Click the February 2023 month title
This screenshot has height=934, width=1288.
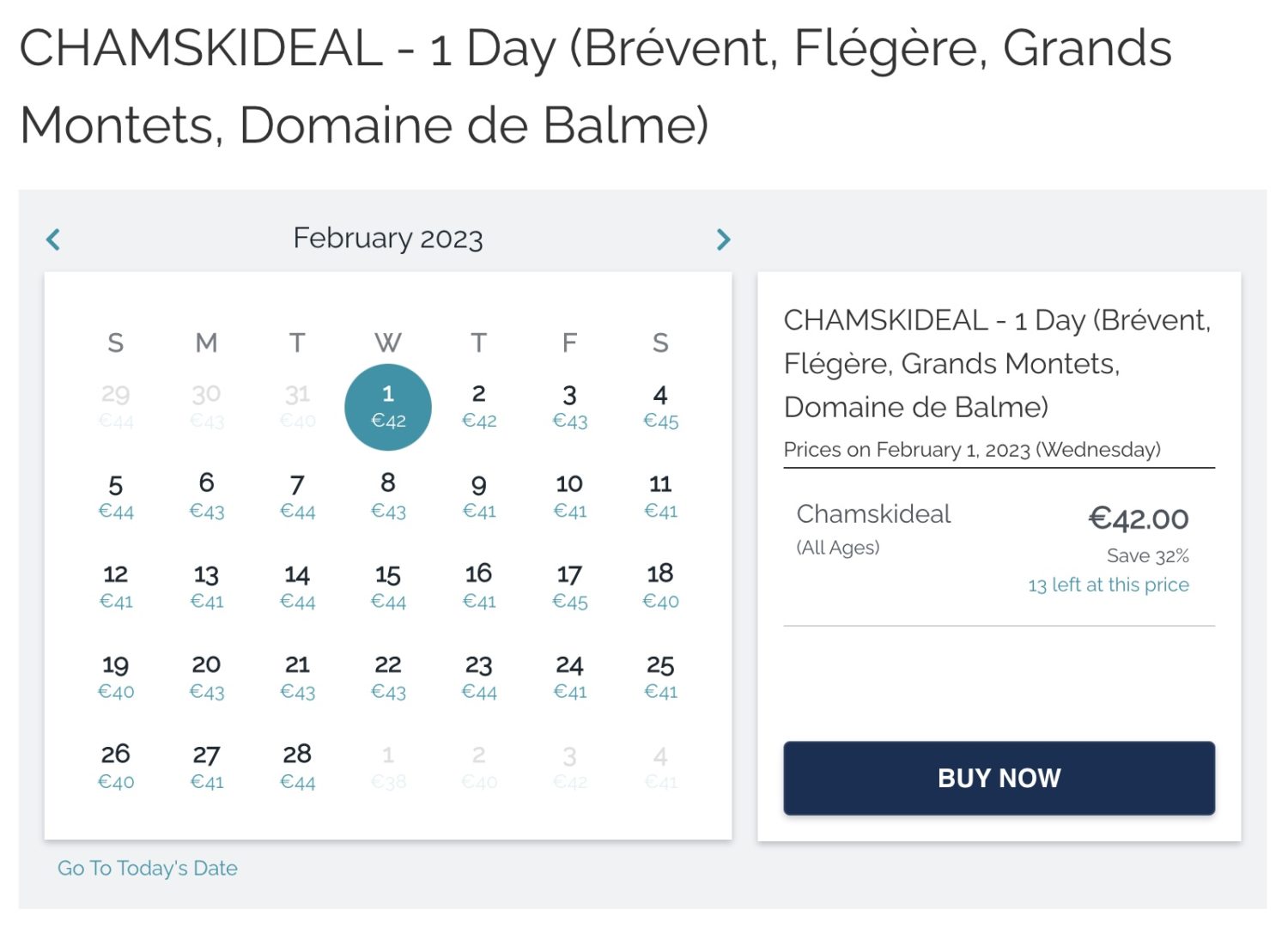tap(387, 238)
